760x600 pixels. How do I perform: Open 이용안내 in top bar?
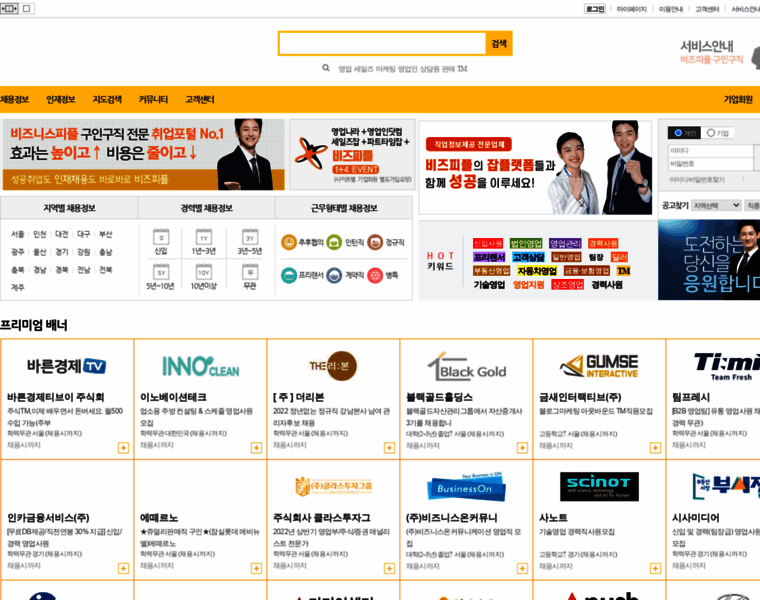click(671, 9)
